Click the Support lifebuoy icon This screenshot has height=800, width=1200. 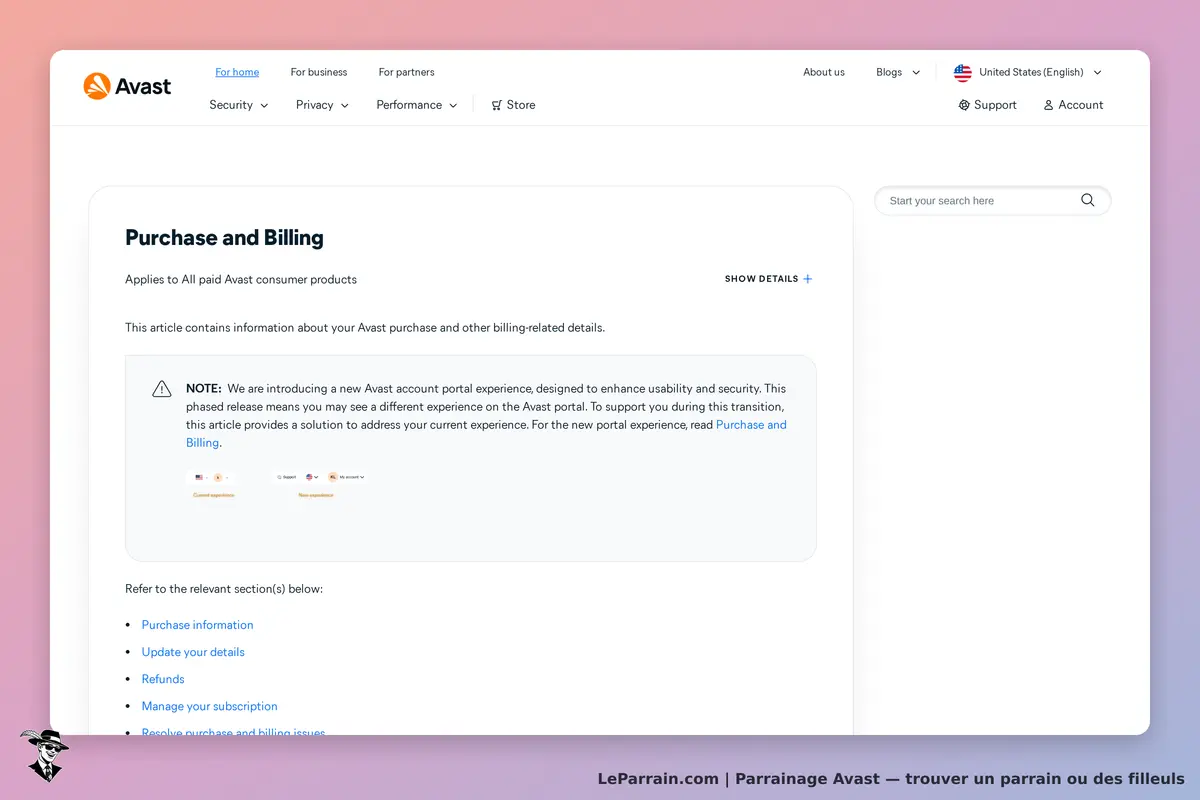pyautogui.click(x=964, y=105)
